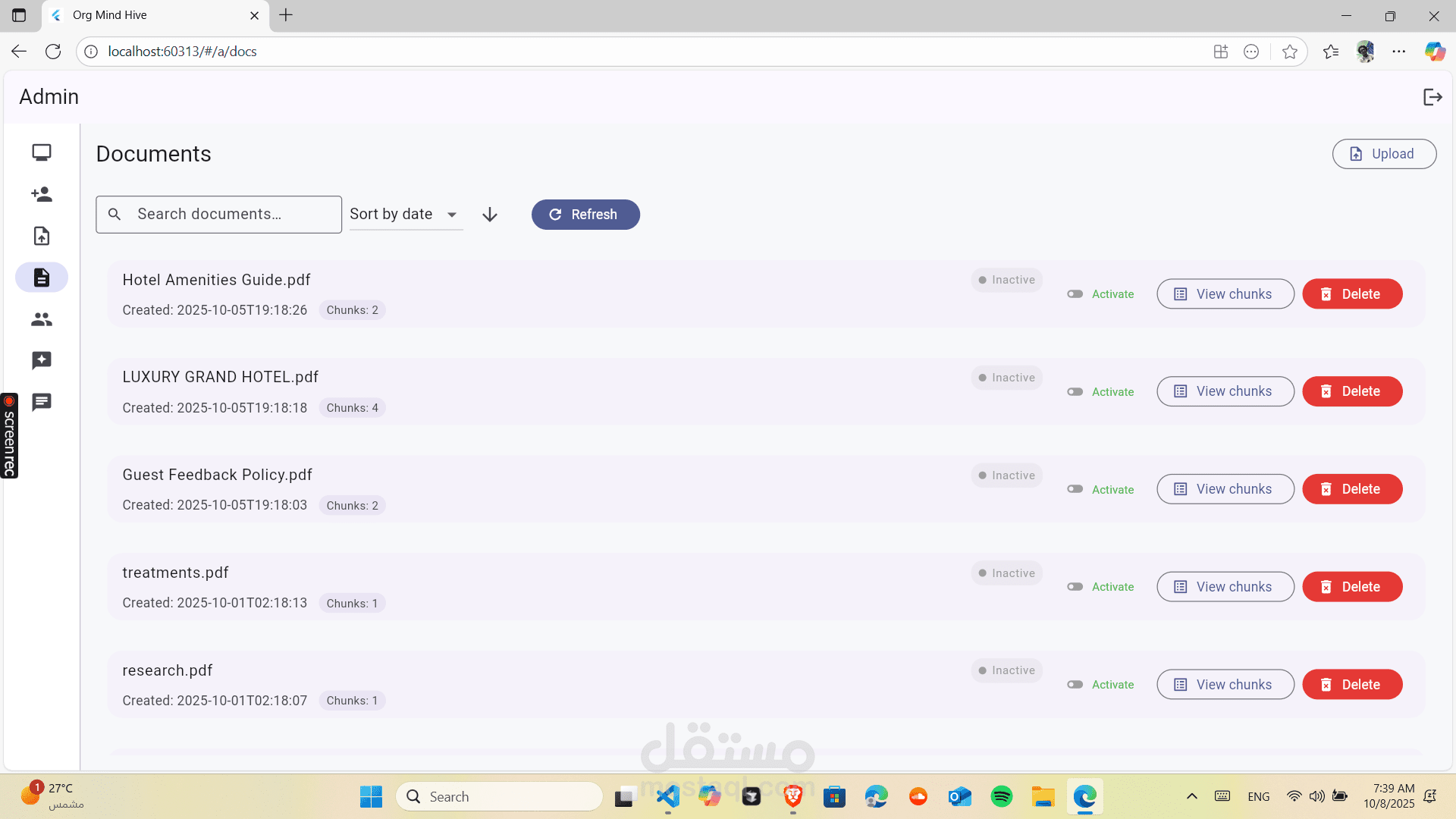Open the upload file sidebar icon
Screen dimensions: 1456x819
42,236
